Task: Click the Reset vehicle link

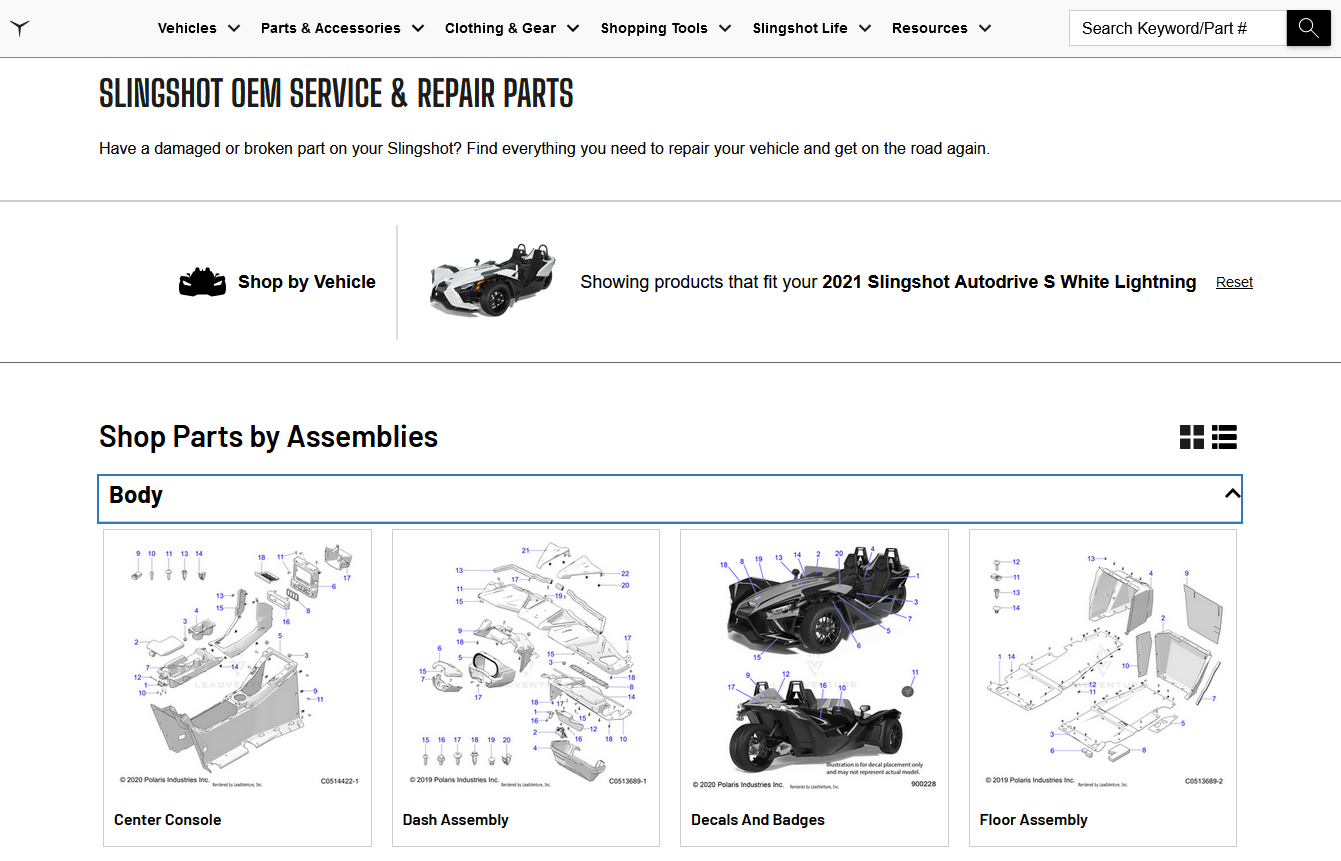Action: coord(1234,283)
